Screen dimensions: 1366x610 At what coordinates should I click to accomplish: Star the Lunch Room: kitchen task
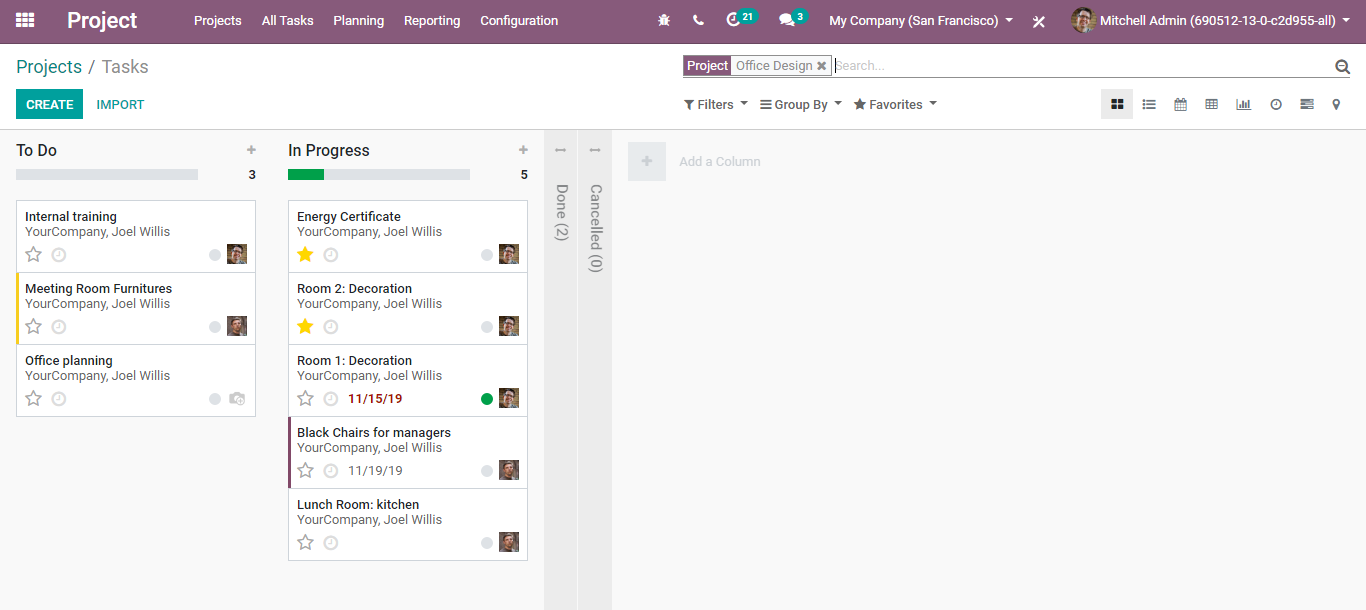click(x=306, y=542)
